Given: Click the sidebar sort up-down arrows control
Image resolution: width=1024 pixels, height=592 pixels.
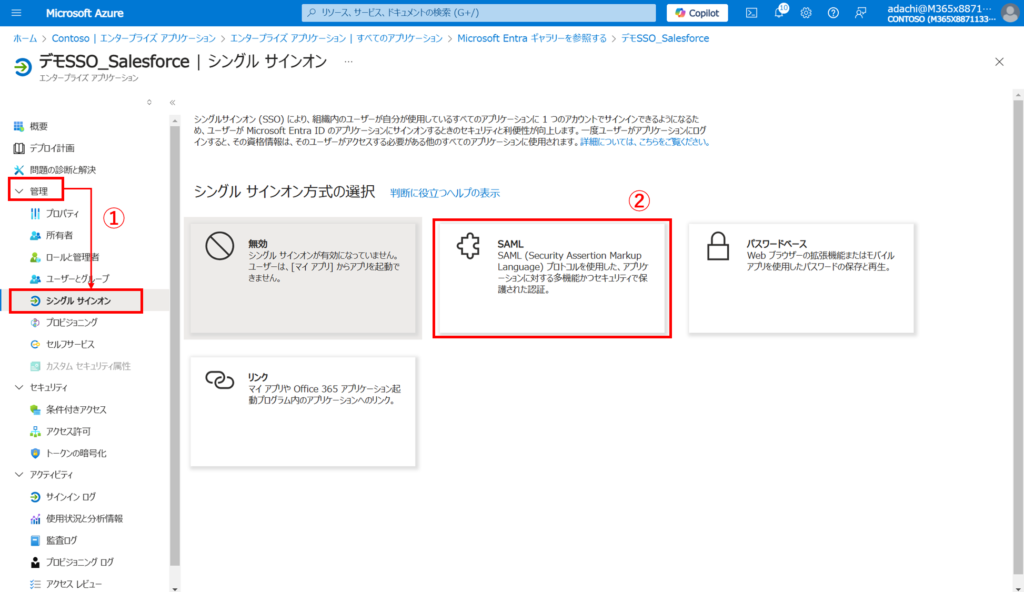Looking at the screenshot, I should point(150,103).
